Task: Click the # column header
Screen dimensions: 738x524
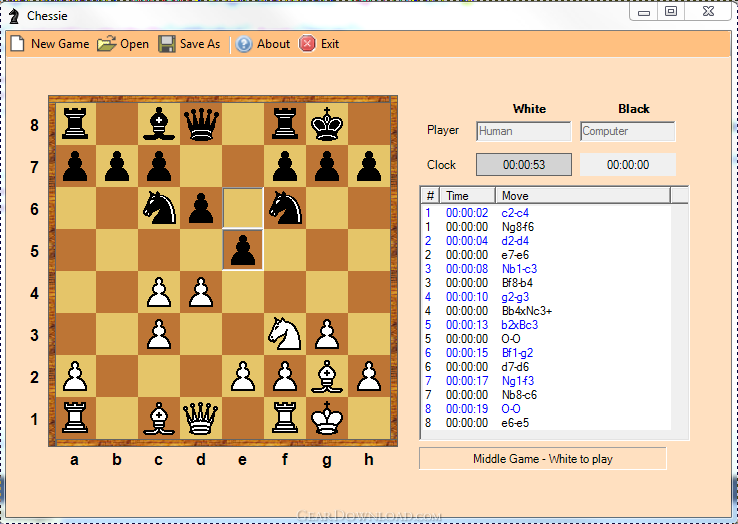Action: 430,195
